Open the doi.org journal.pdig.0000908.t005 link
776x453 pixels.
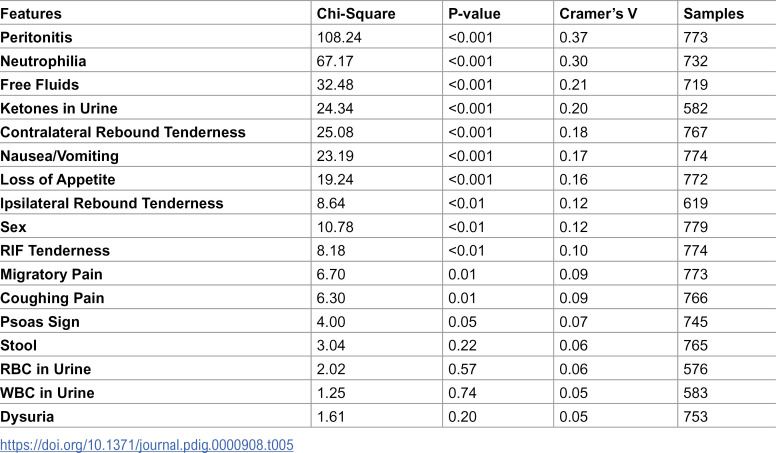(x=146, y=445)
